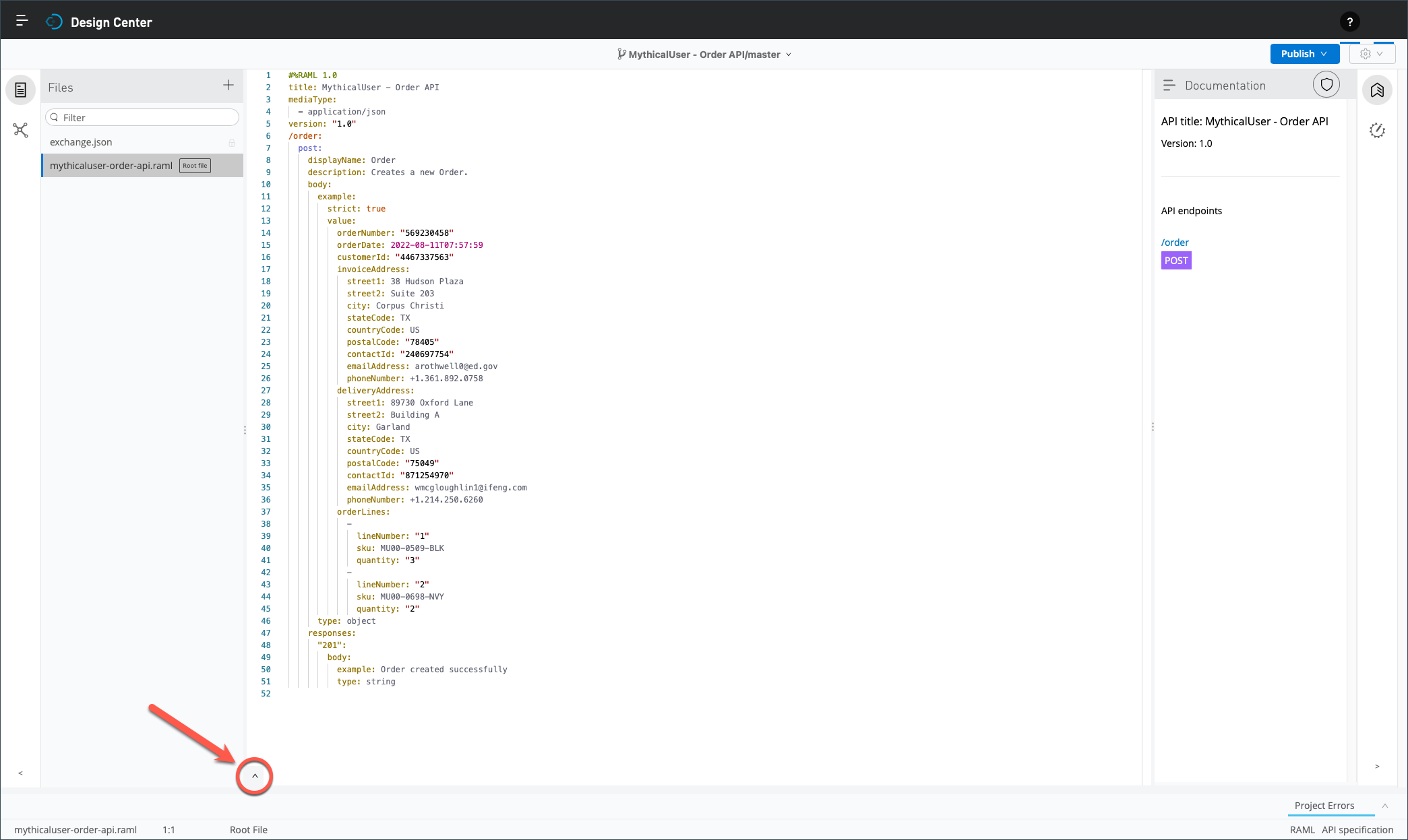The image size is (1408, 840).
Task: Open the mocking service dial icon
Action: [1377, 130]
